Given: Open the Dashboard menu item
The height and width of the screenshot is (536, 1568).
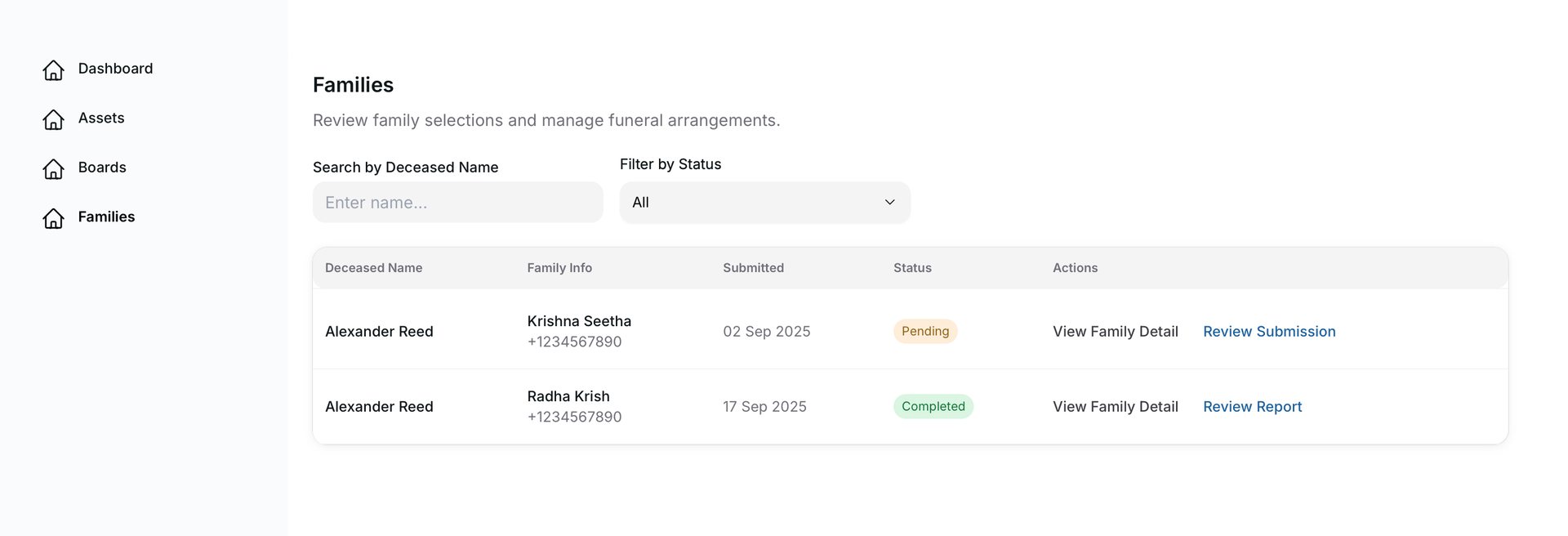Looking at the screenshot, I should [x=115, y=69].
